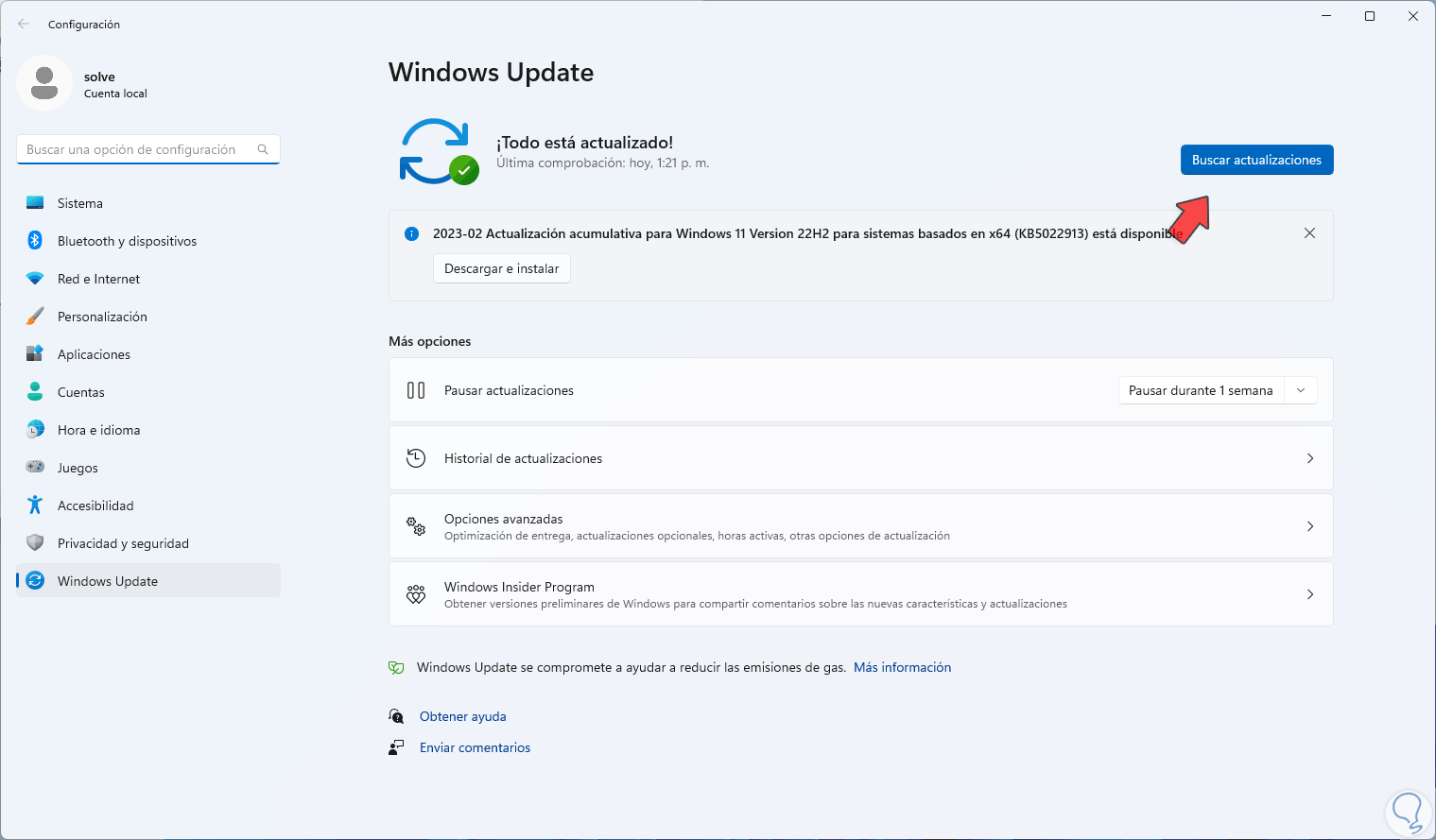This screenshot has width=1436, height=840.
Task: Click the Personalización paintbrush icon
Action: tap(35, 317)
